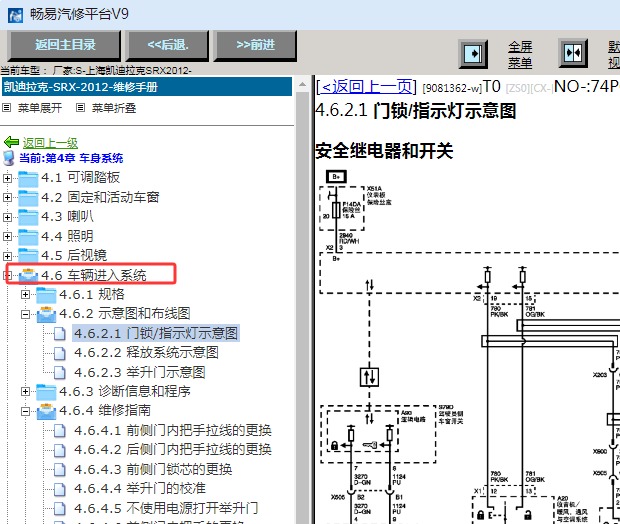This screenshot has width=620, height=524.
Task: Click the page icon of 4.6.4.2
Action: (59, 450)
